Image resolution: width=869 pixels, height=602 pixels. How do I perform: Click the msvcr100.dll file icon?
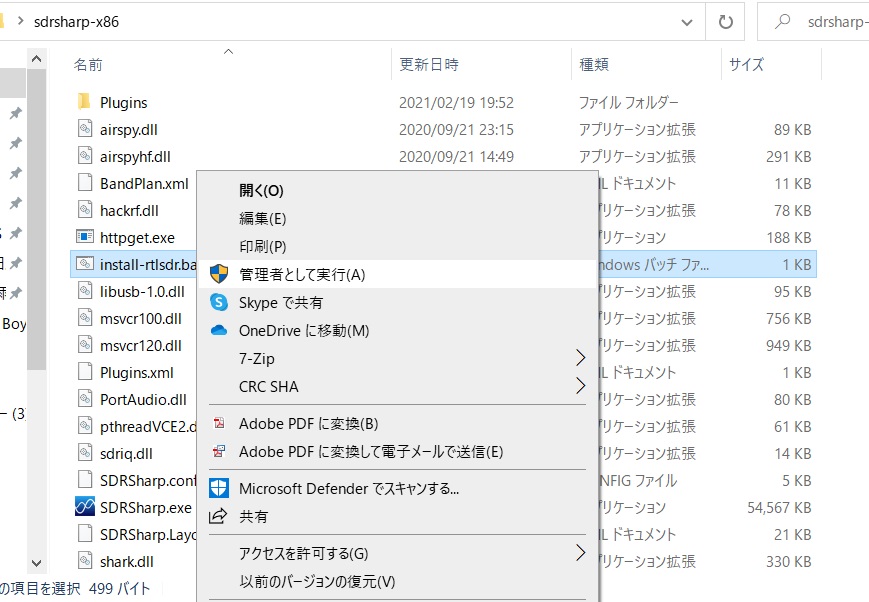coord(84,318)
